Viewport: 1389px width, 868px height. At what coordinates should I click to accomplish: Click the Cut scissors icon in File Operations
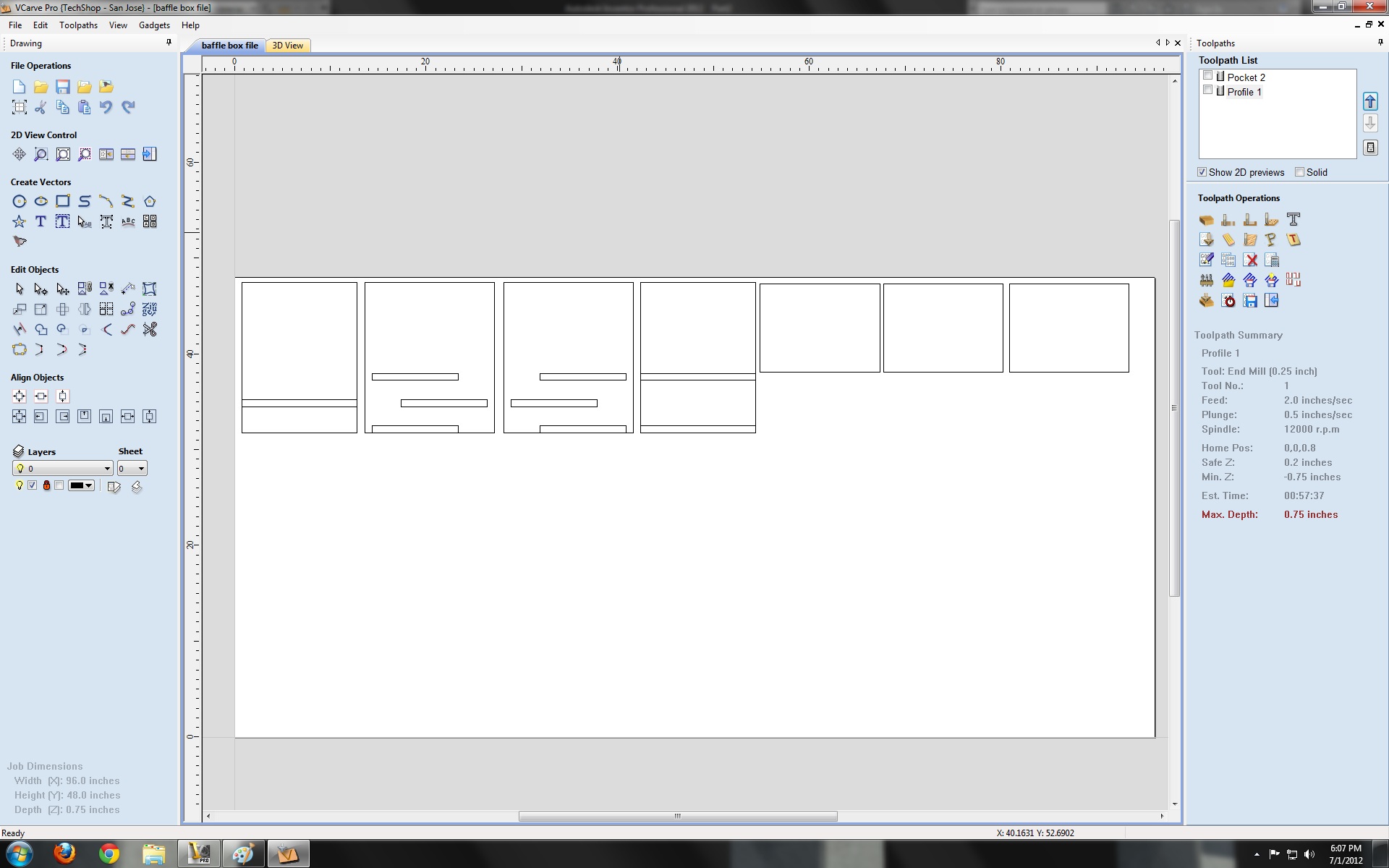41,107
